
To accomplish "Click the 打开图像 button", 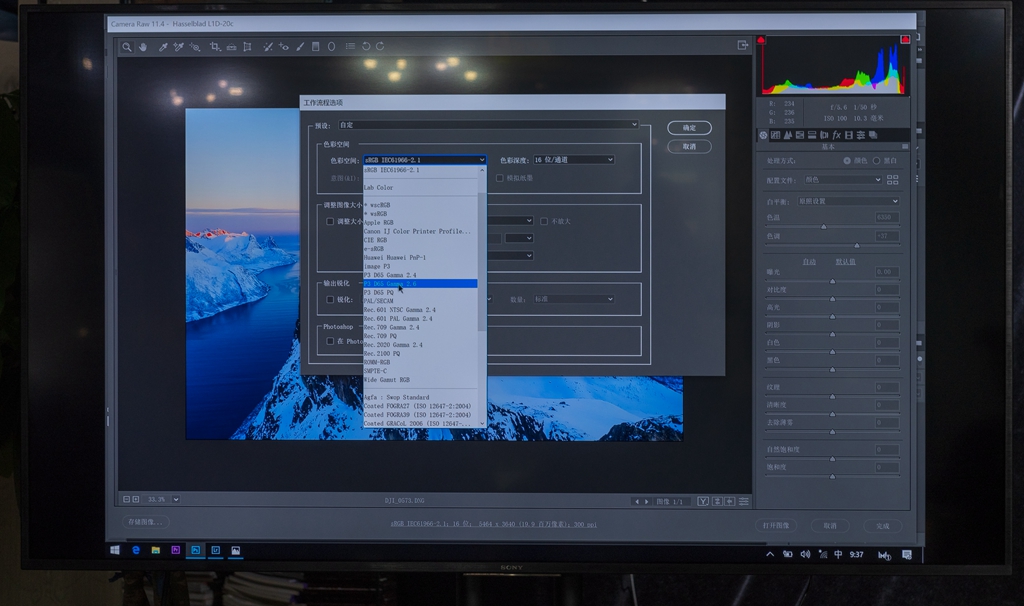I will click(776, 526).
